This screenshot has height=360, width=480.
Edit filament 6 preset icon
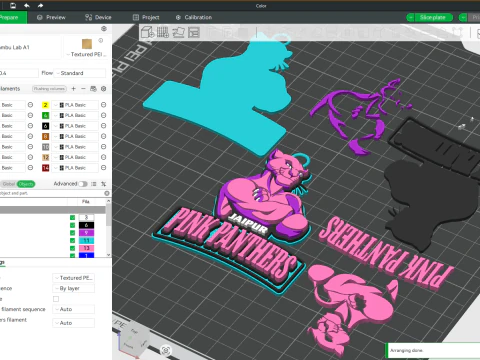tap(104, 126)
